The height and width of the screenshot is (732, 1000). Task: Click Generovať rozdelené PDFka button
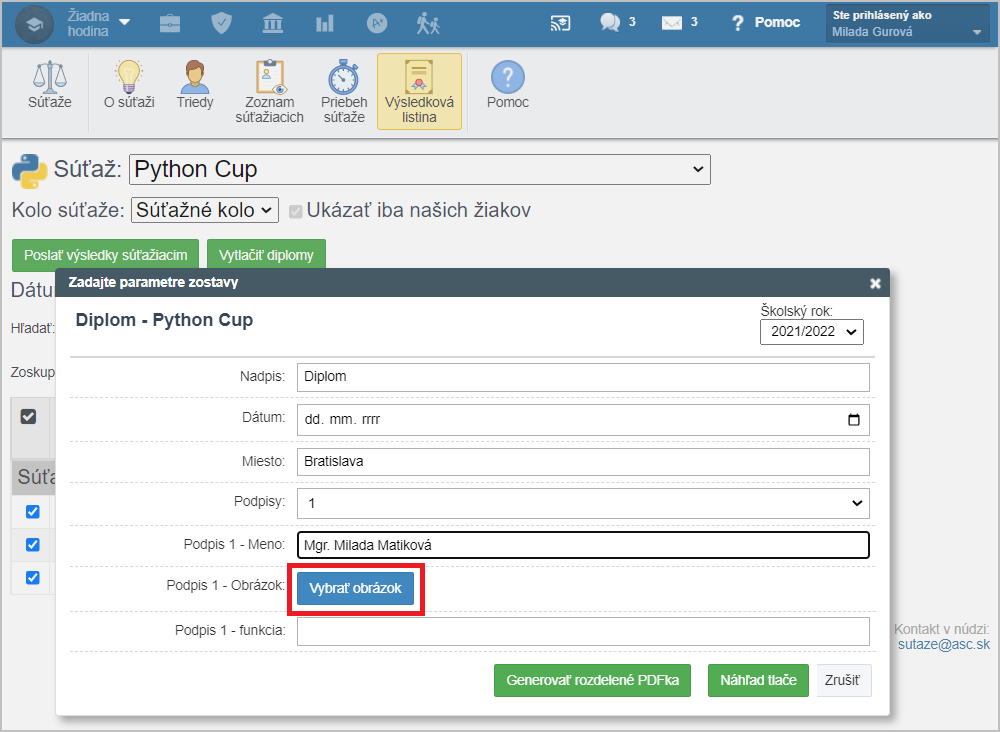click(x=592, y=680)
